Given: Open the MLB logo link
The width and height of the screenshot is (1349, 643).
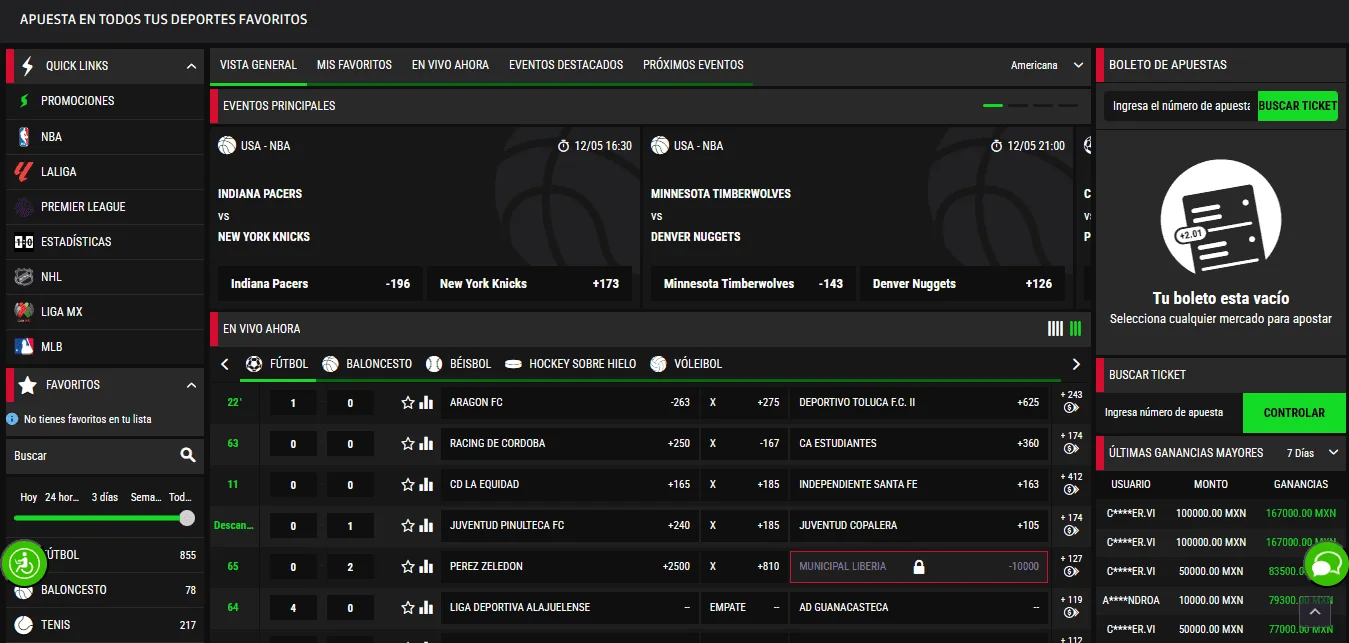Looking at the screenshot, I should tap(24, 347).
